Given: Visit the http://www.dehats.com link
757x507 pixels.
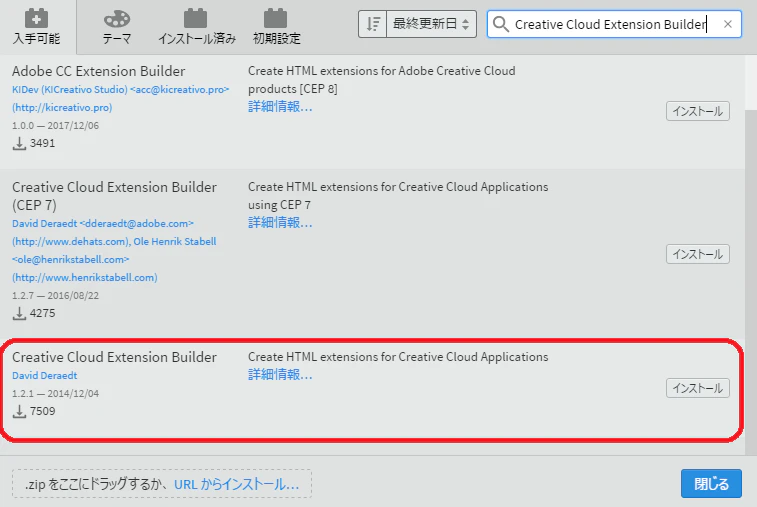Looking at the screenshot, I should tap(71, 241).
